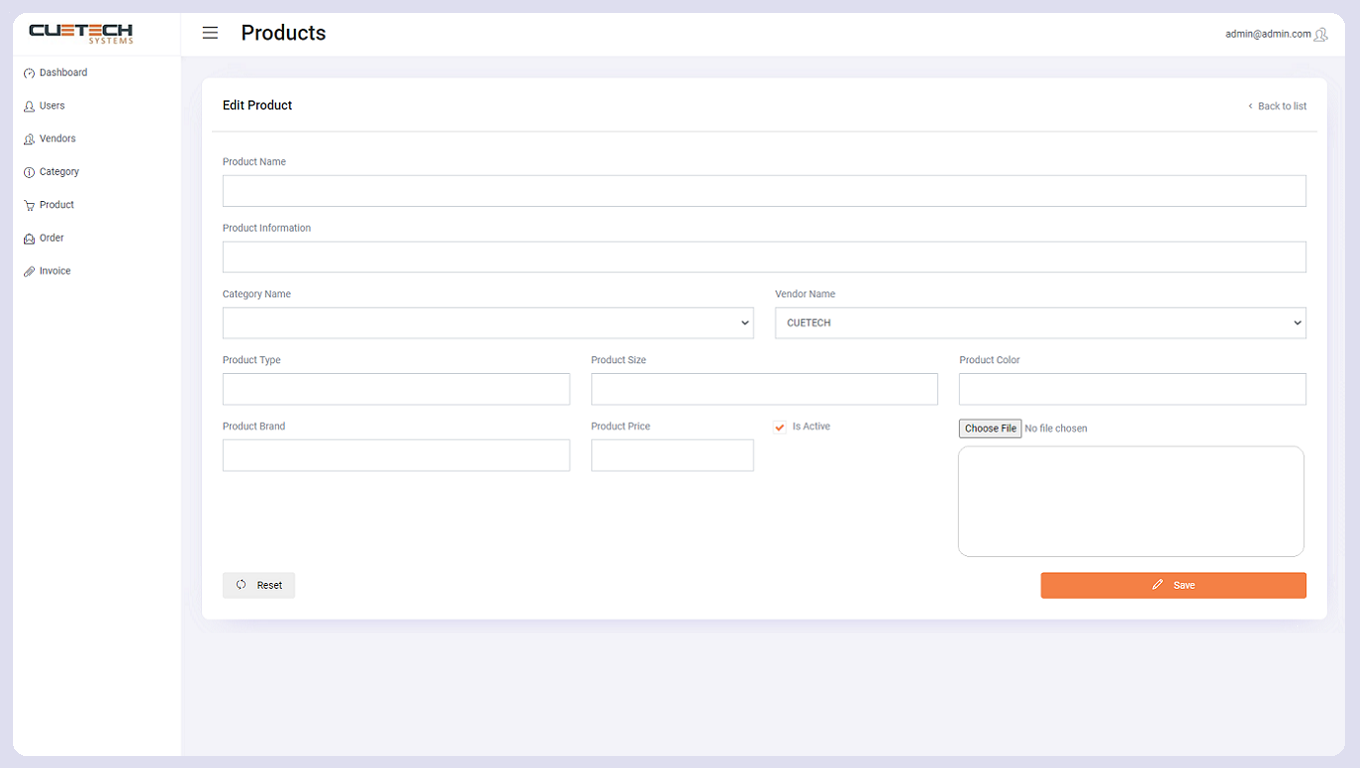
Task: Go back via Back to list link
Action: [x=1281, y=106]
